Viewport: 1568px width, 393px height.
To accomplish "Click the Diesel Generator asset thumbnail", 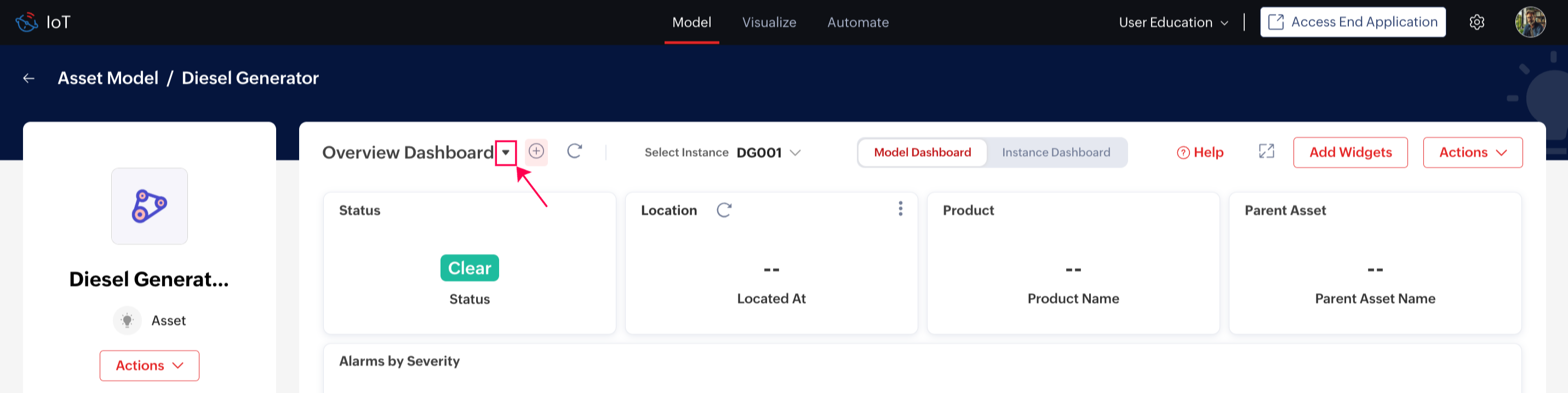I will point(149,206).
